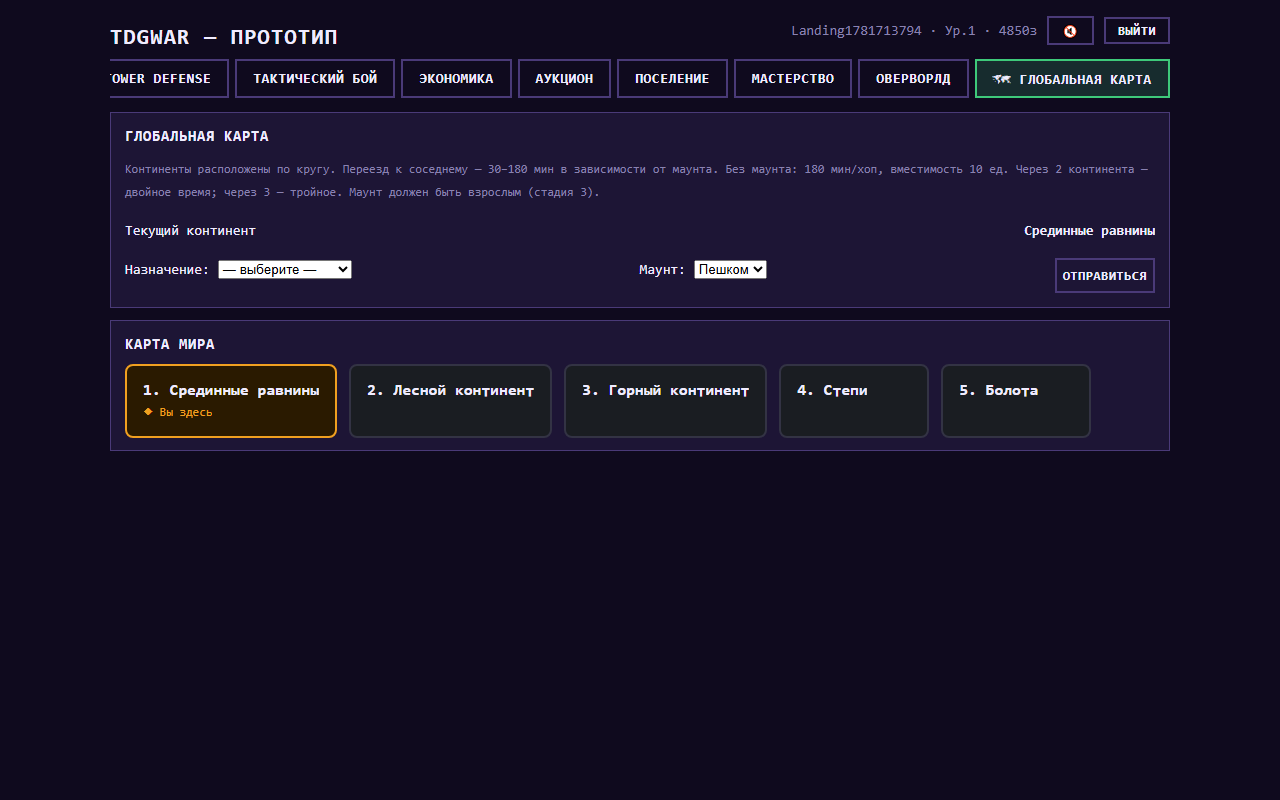Viewport: 1280px width, 800px height.
Task: Open the МАСТЕРСТВО tab
Action: (x=792, y=79)
